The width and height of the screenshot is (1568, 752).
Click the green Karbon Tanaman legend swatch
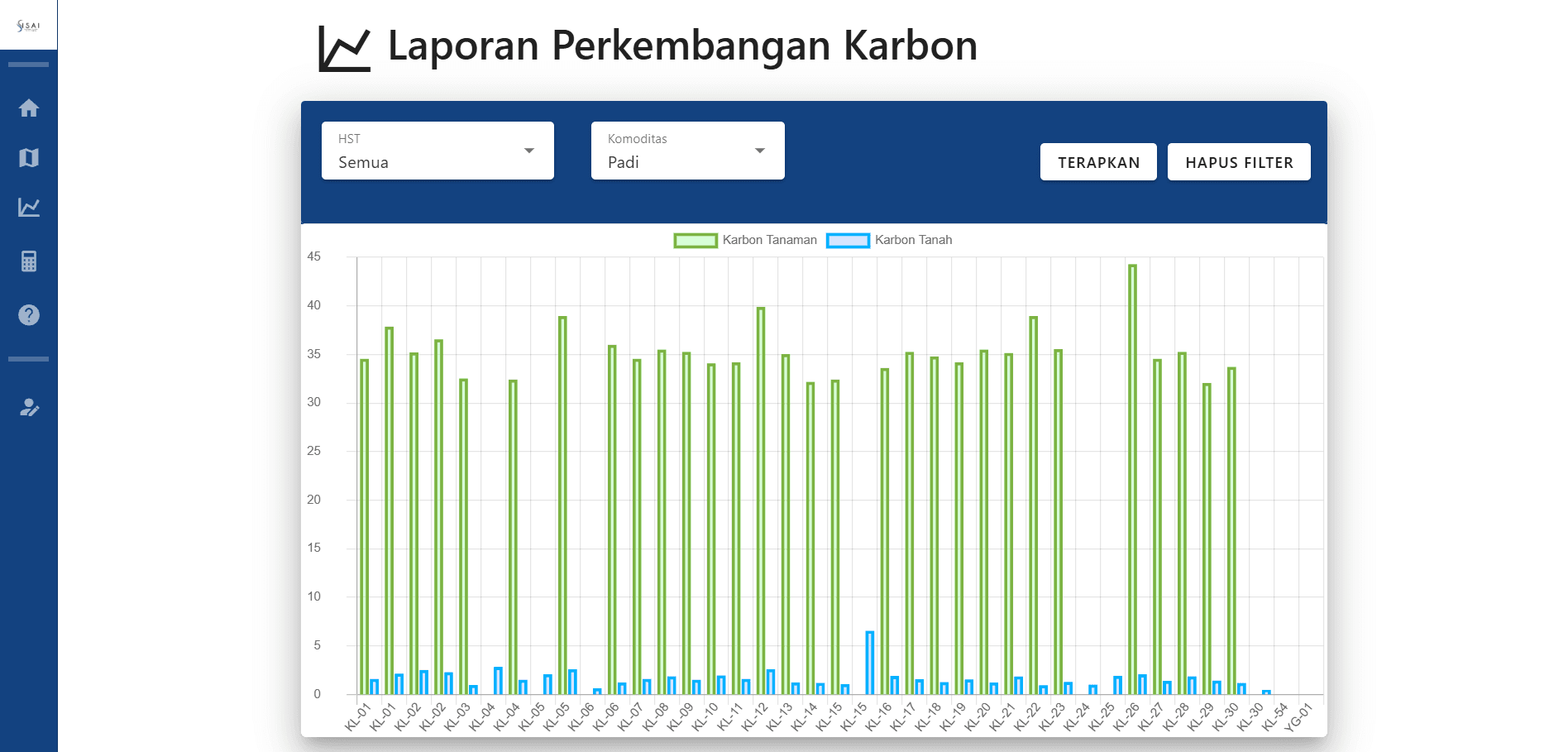click(695, 241)
